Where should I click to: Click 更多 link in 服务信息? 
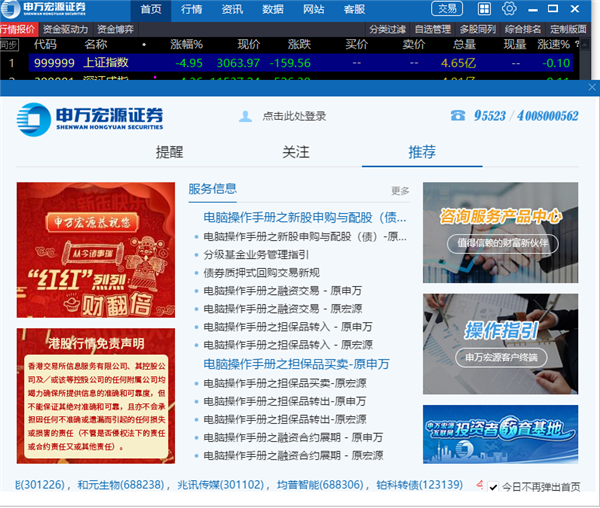tap(400, 190)
